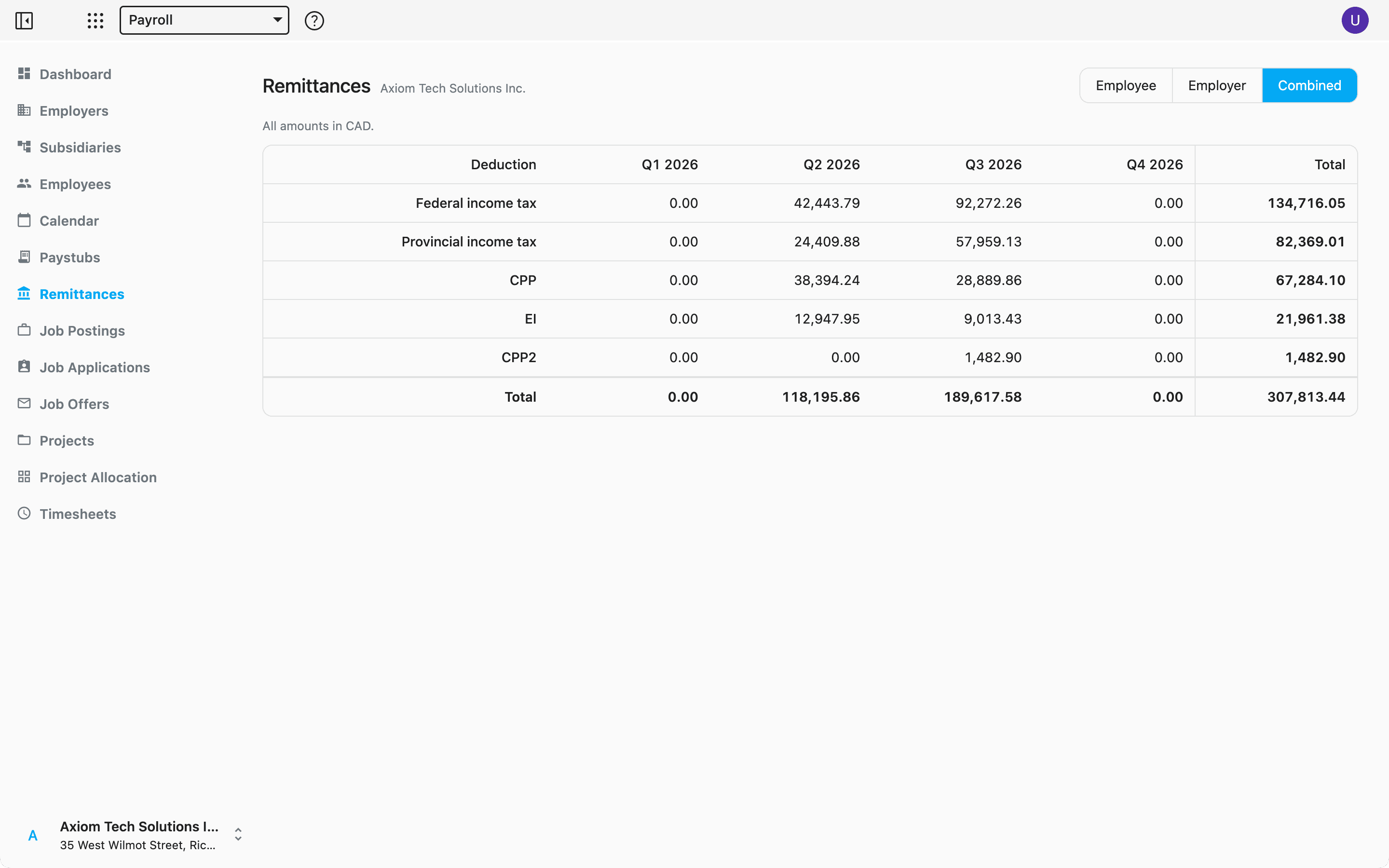Open the Dashboard page
Screen dimensions: 1389x868
tap(75, 74)
